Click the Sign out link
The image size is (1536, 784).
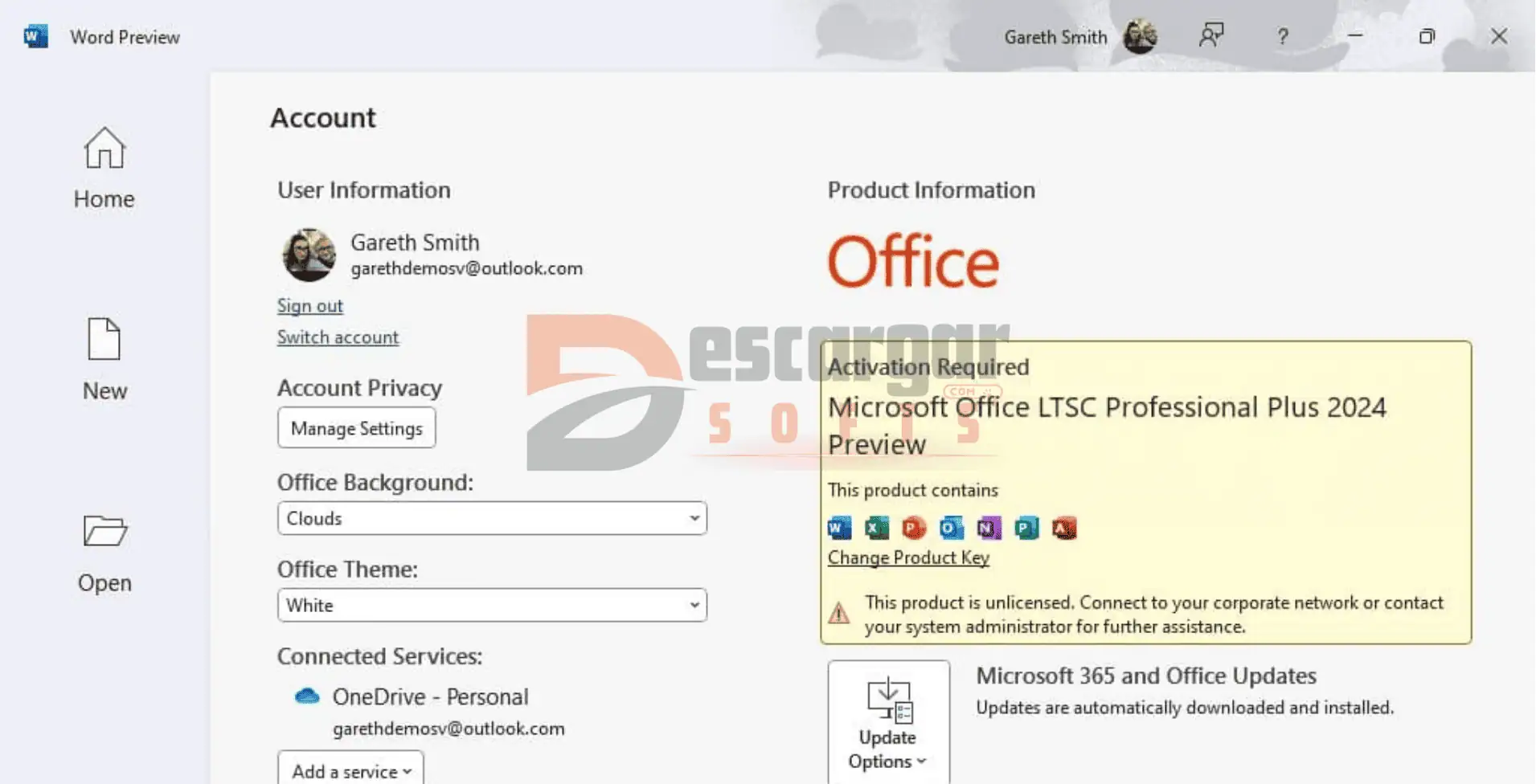309,306
